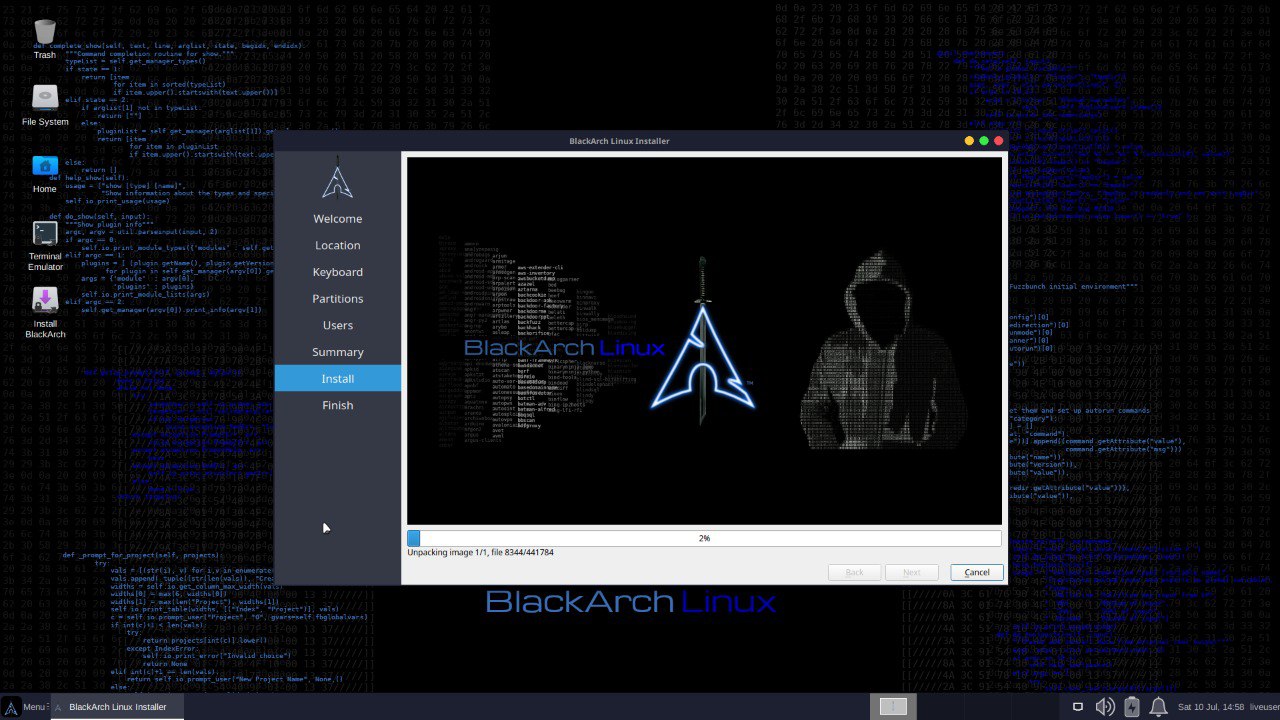Click the disabled Next button
Screen dimensions: 1280x720
(x=912, y=572)
